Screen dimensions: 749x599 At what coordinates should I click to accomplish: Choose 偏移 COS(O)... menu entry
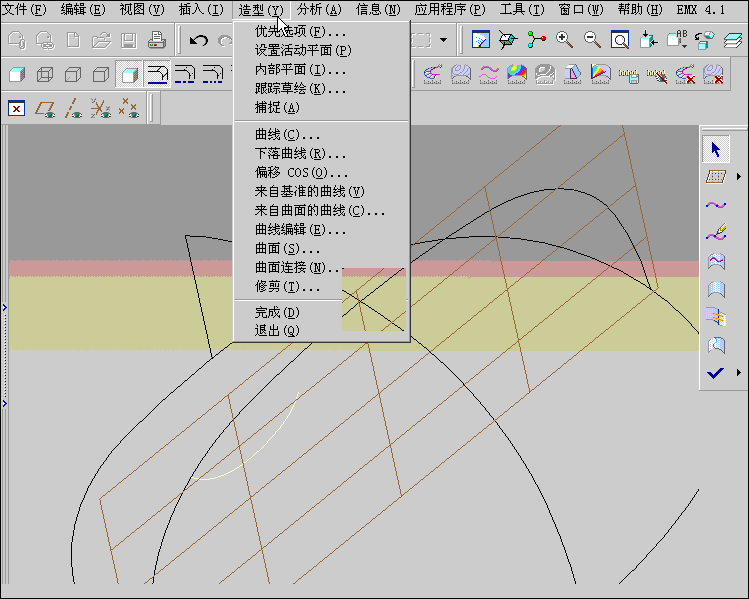click(x=321, y=172)
